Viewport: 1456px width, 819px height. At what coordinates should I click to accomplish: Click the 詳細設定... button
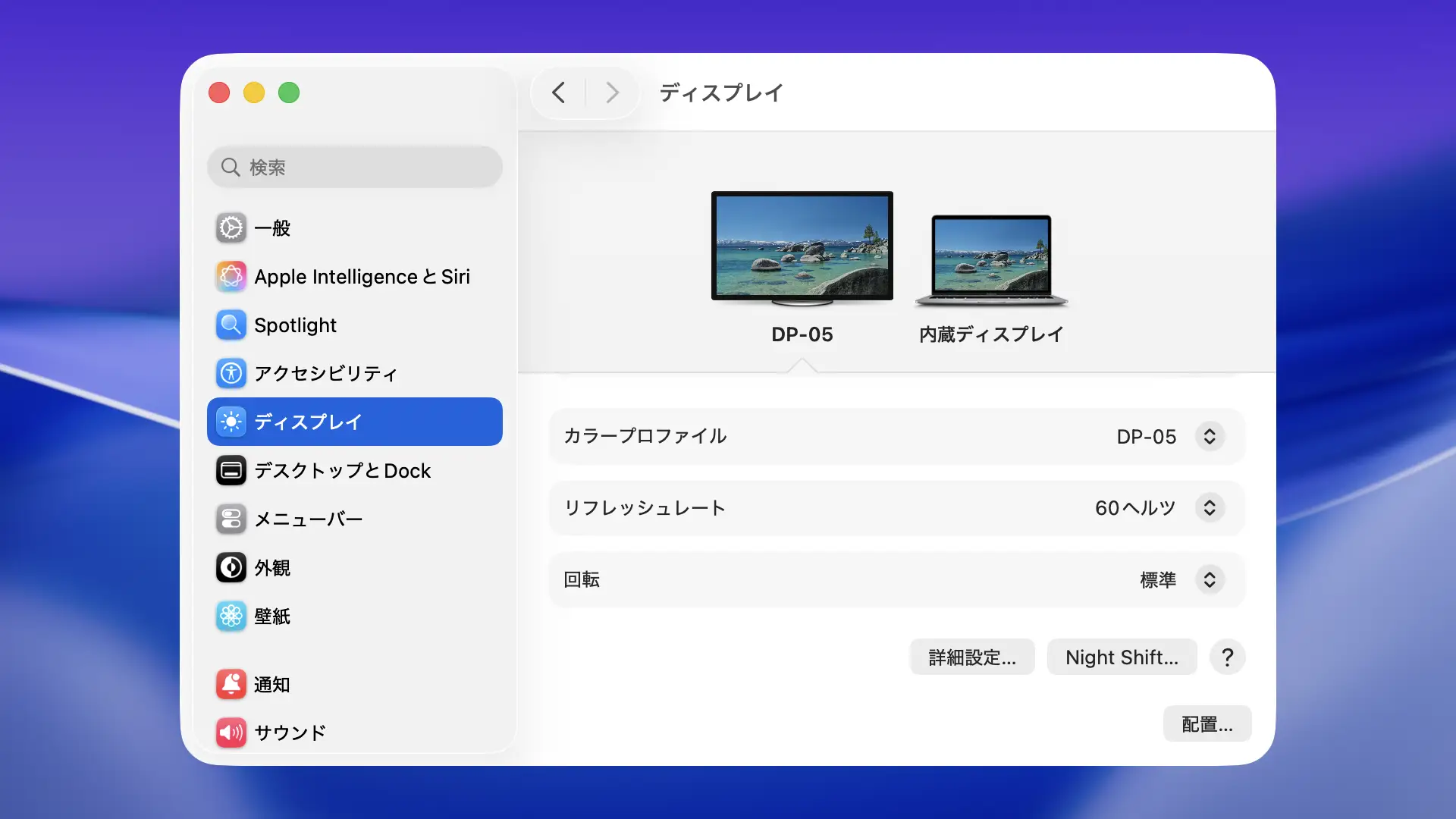pyautogui.click(x=972, y=657)
